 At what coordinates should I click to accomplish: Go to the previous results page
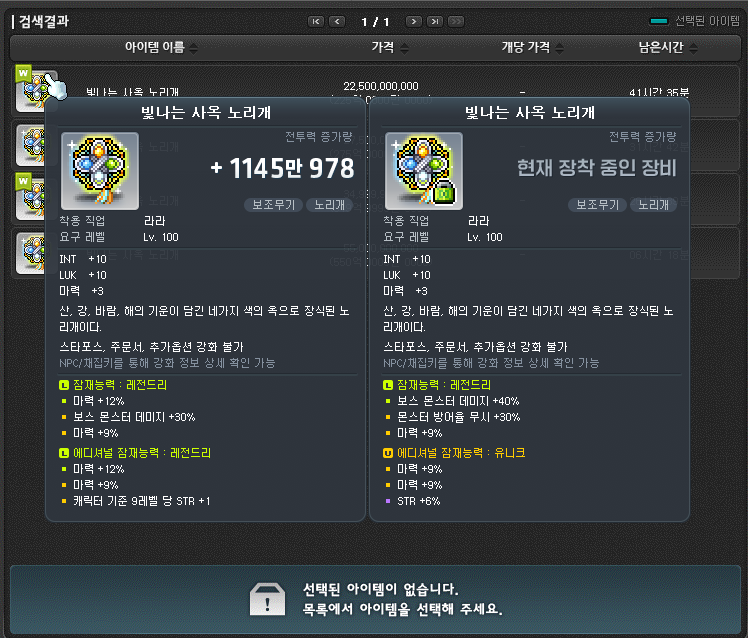pyautogui.click(x=337, y=21)
